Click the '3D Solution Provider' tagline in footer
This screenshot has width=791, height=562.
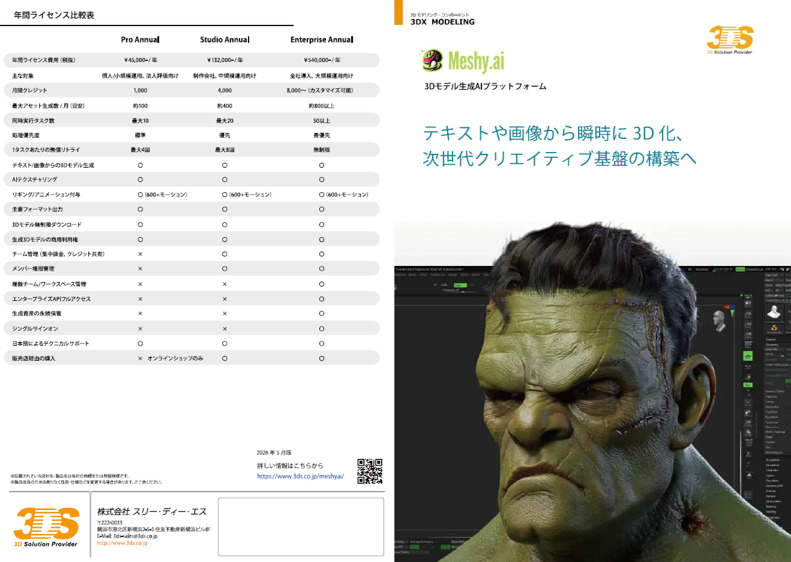tap(45, 544)
